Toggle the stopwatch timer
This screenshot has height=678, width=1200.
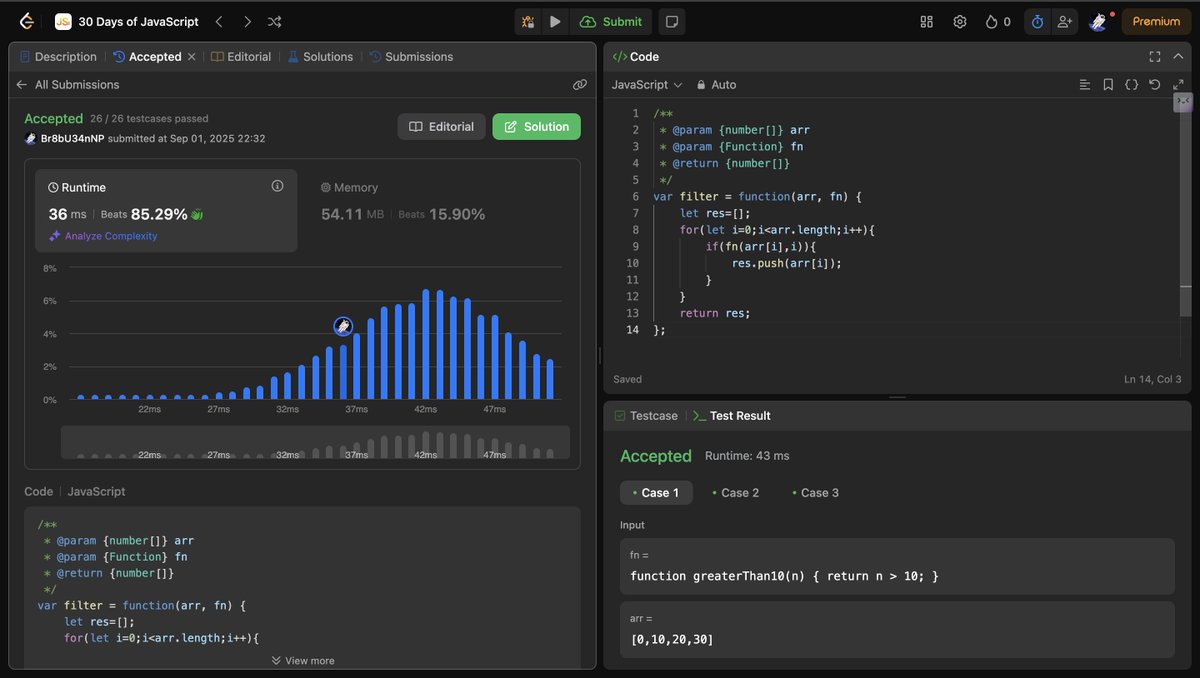pos(1037,22)
